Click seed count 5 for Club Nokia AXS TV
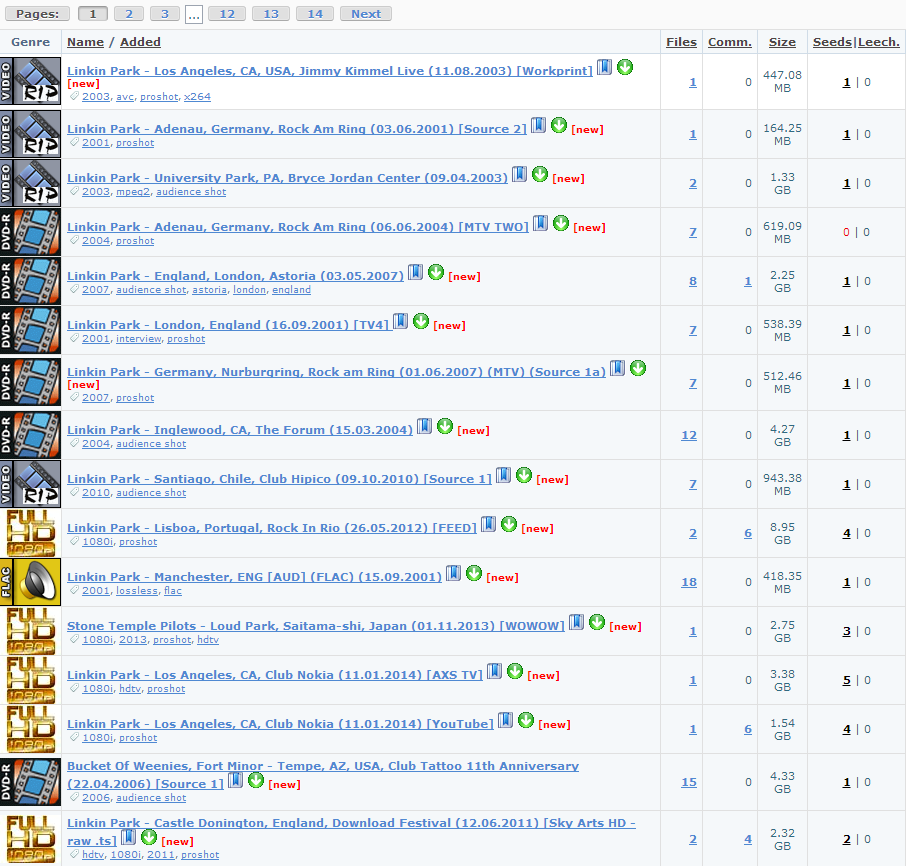Screen dimensions: 906x866 pos(846,680)
